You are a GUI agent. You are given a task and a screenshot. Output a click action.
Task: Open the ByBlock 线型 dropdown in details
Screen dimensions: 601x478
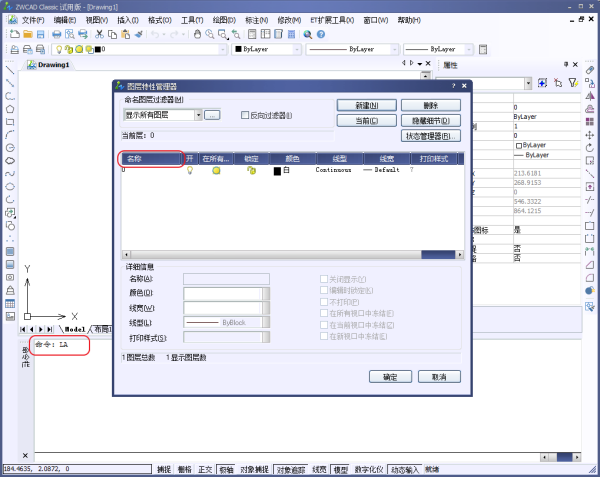pos(266,323)
